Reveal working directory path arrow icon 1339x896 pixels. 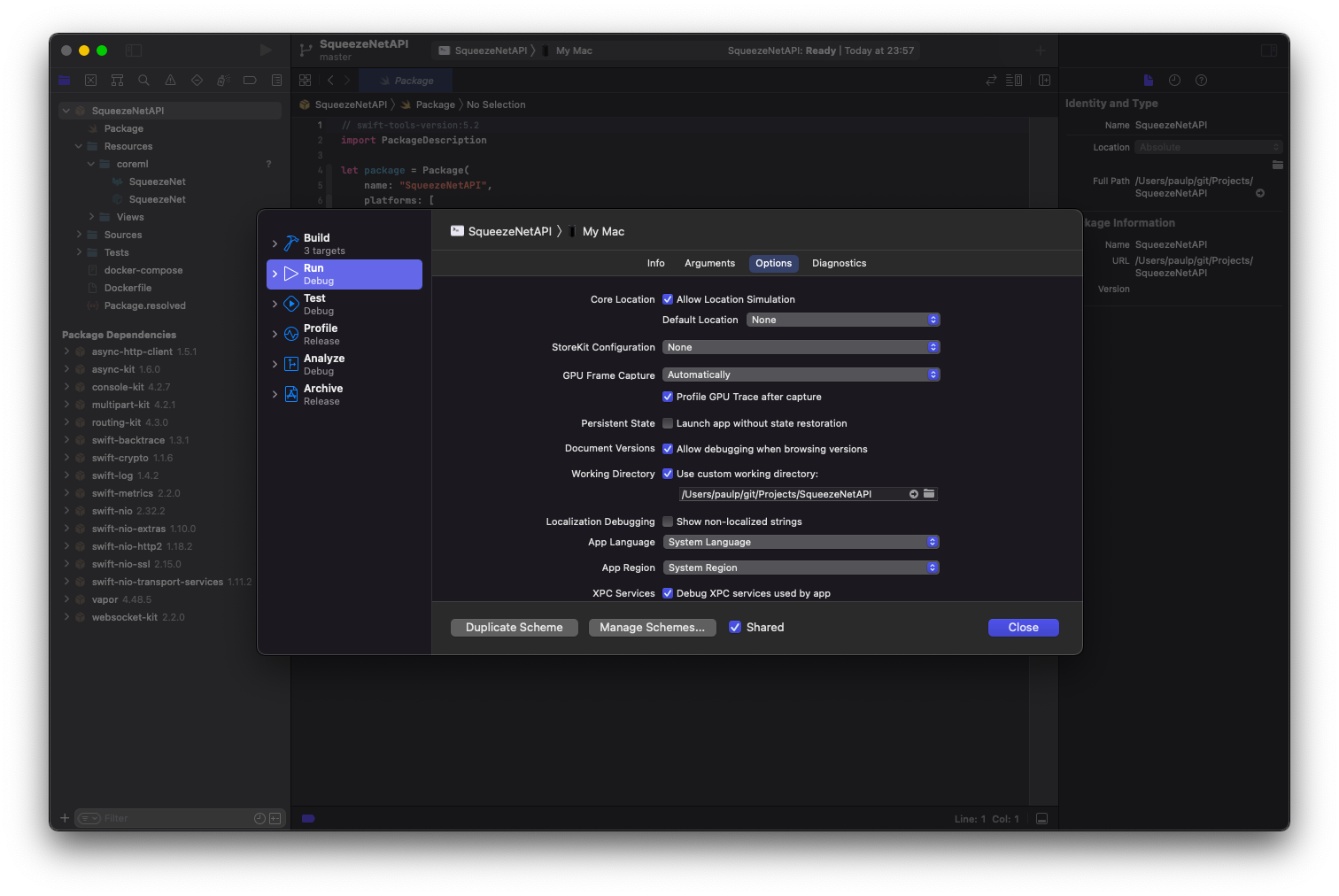pos(914,494)
